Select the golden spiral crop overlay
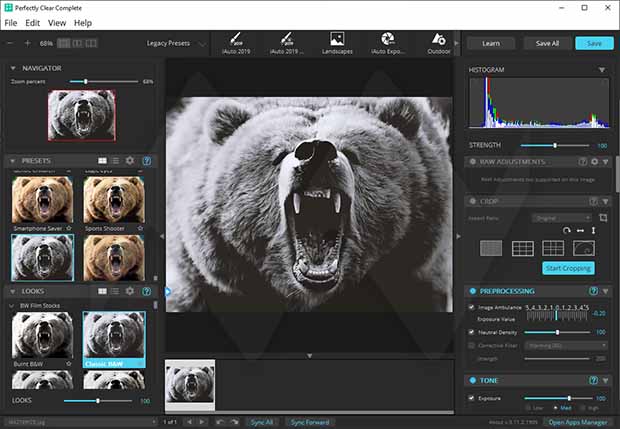This screenshot has height=429, width=620. click(x=583, y=247)
